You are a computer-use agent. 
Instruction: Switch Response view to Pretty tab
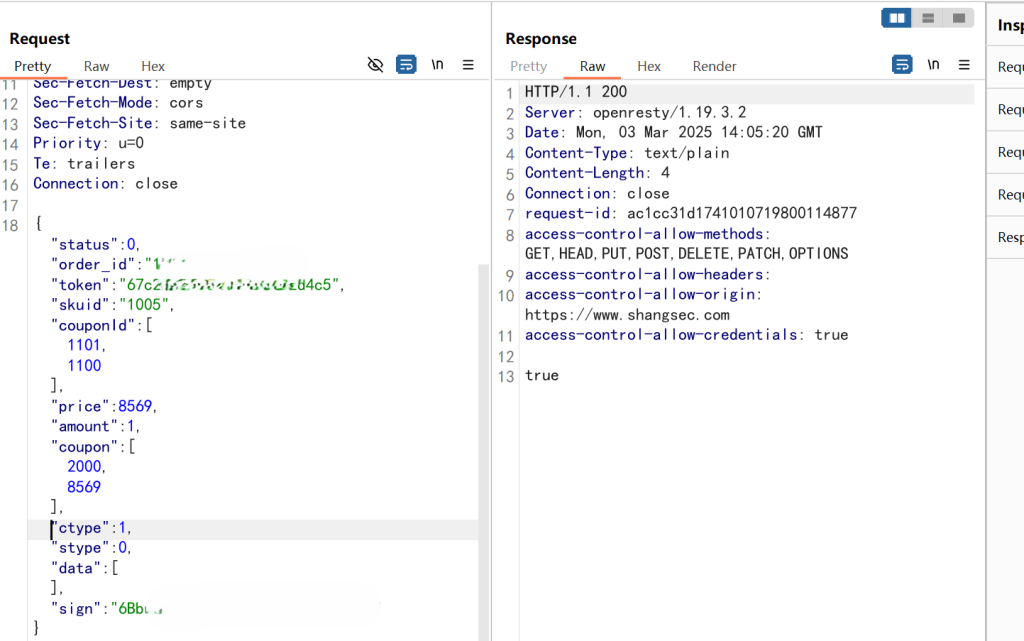[528, 66]
